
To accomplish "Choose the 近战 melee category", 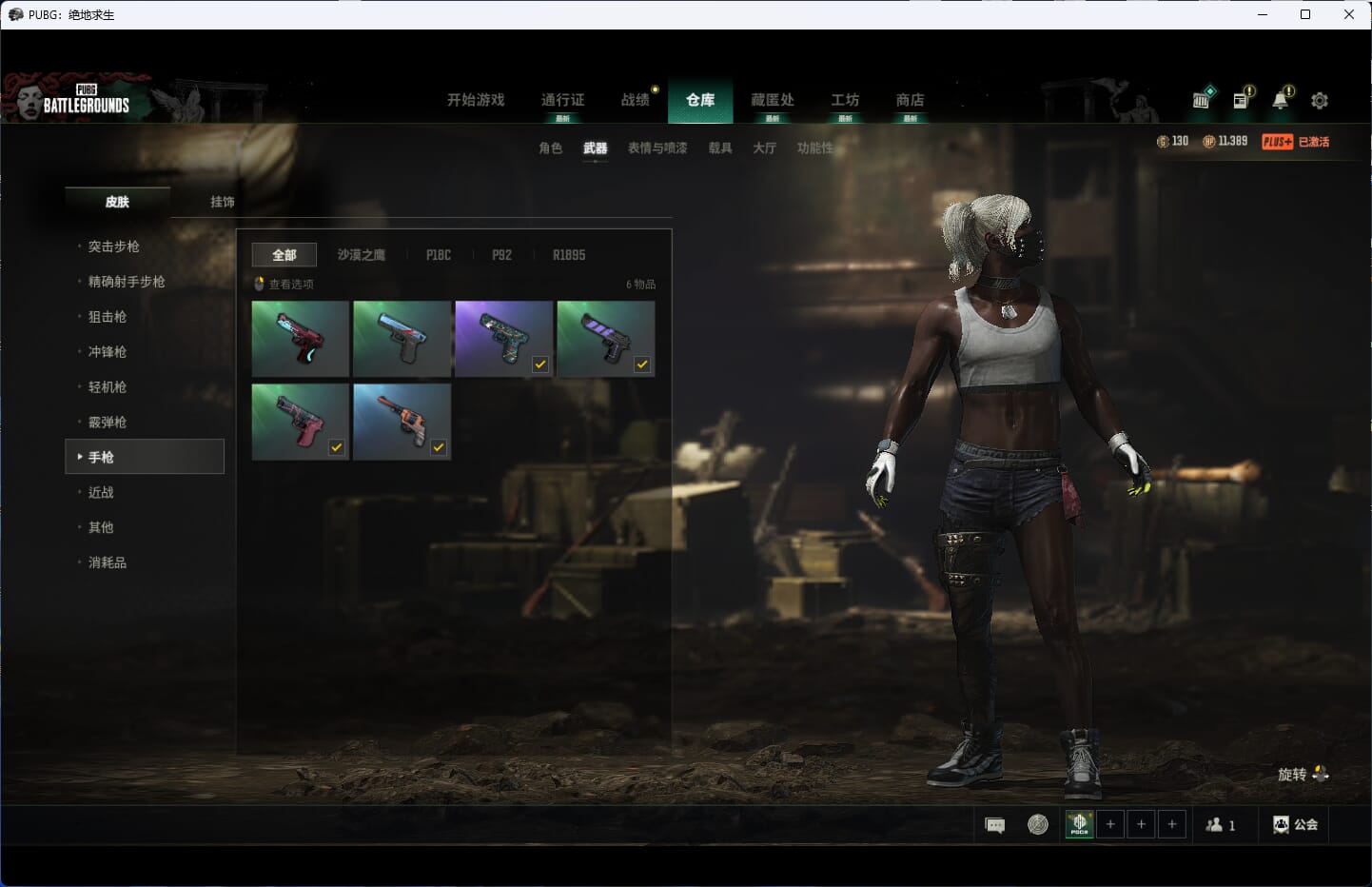I will pos(101,492).
